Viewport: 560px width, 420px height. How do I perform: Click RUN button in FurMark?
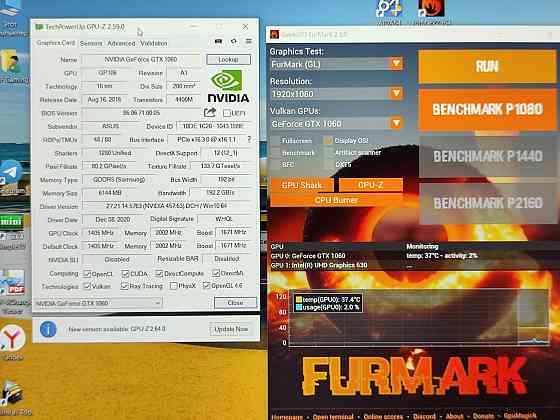click(x=487, y=66)
